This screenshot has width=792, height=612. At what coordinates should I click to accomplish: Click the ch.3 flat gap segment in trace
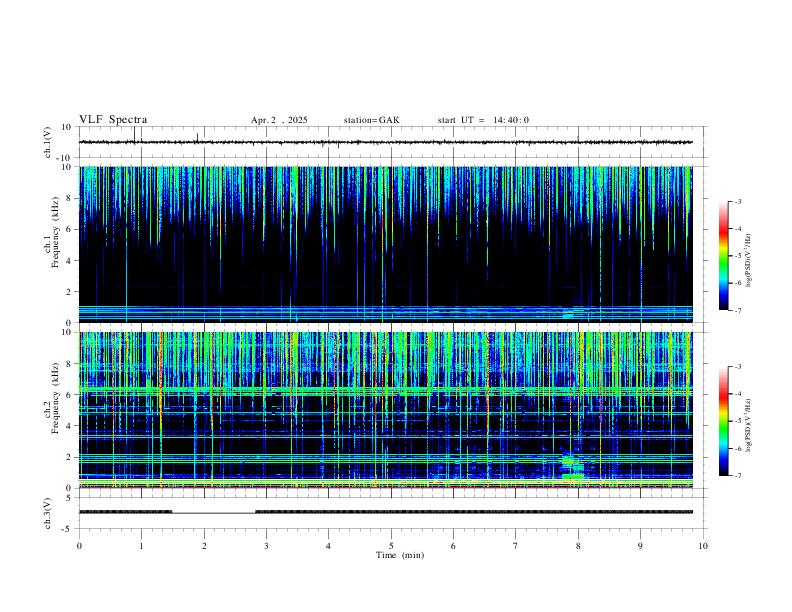tap(214, 513)
